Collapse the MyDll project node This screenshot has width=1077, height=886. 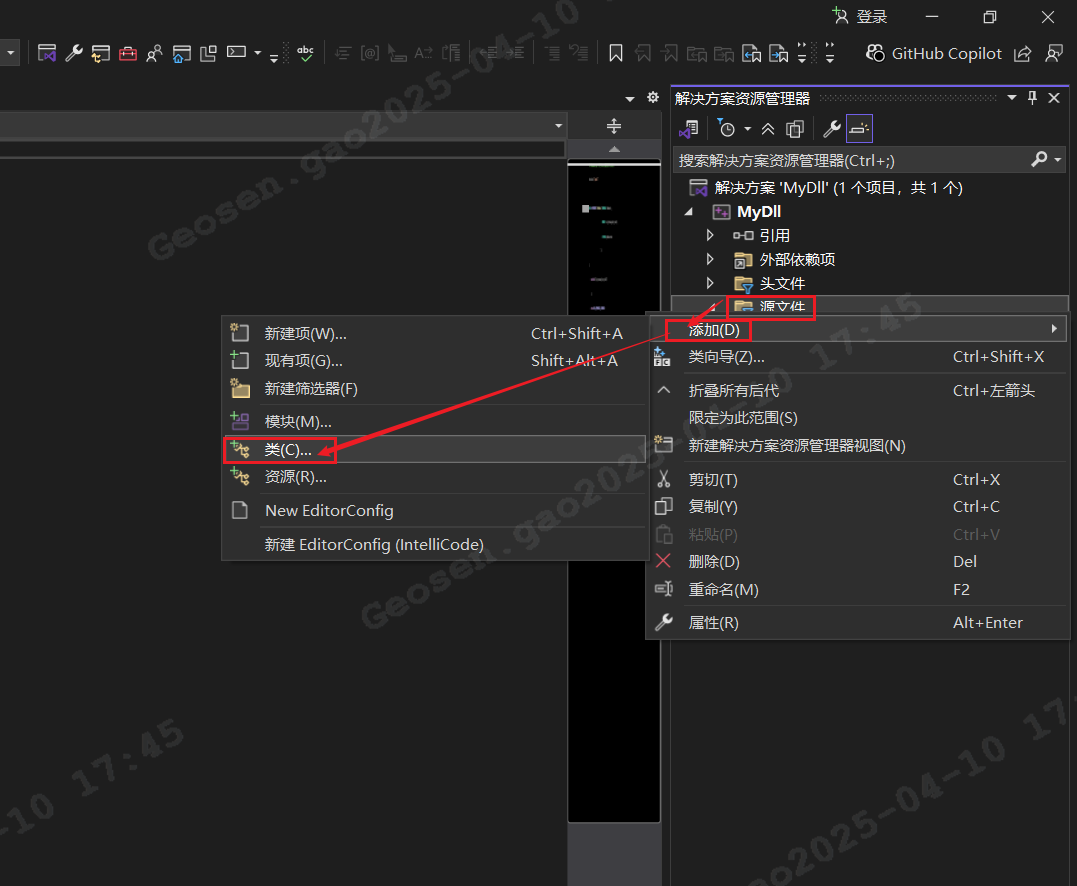click(688, 212)
